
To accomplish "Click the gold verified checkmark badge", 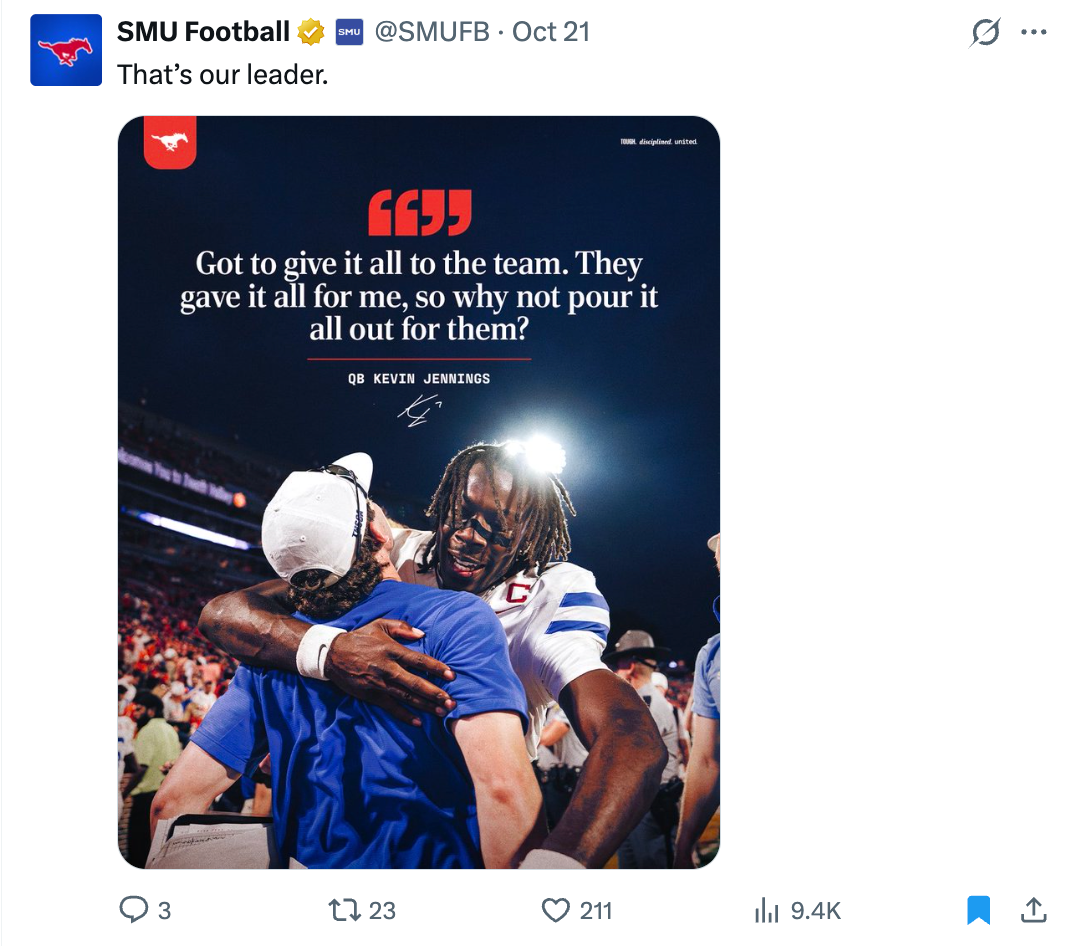I will pyautogui.click(x=311, y=33).
